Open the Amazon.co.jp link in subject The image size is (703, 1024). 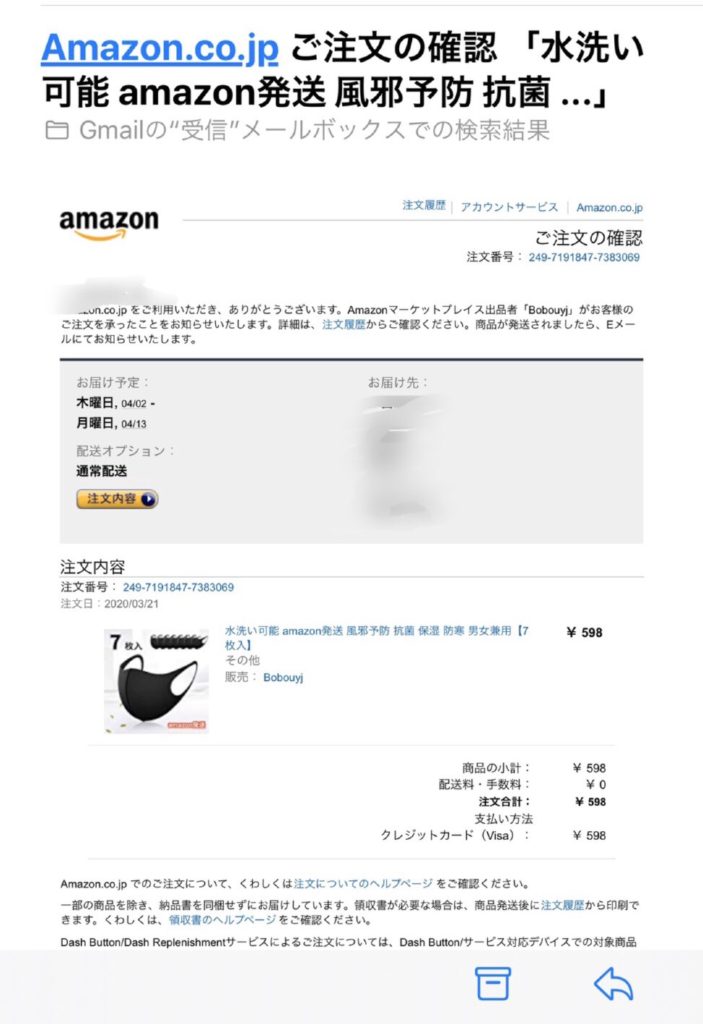[x=160, y=49]
